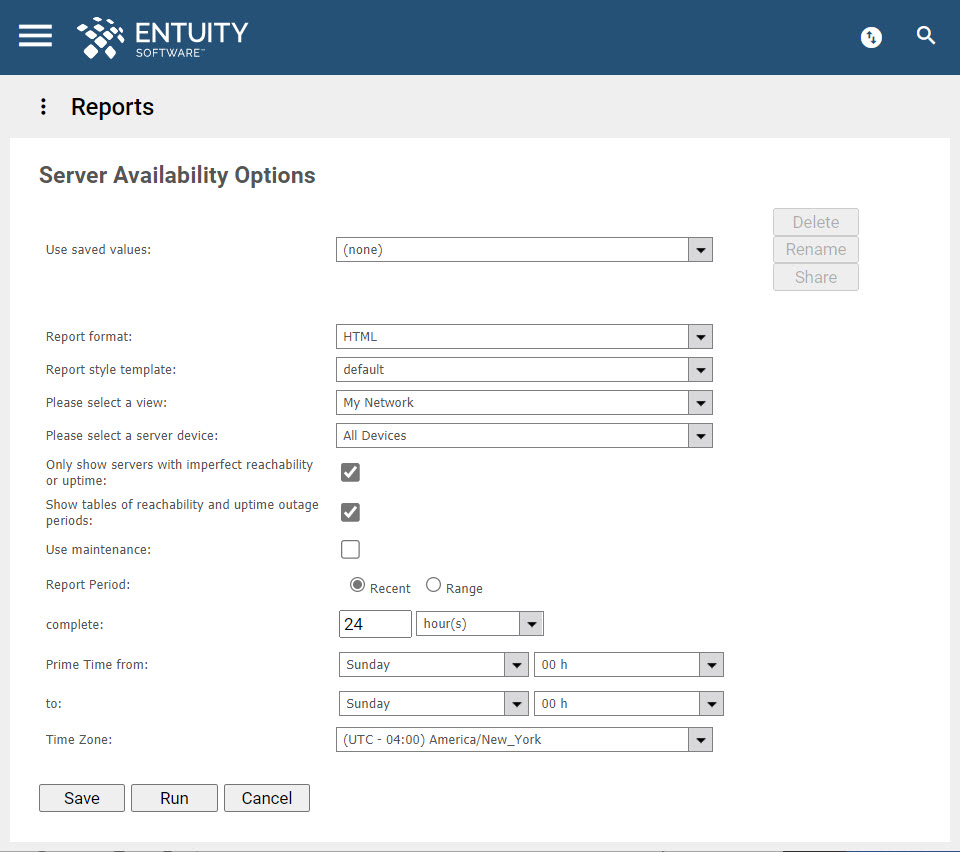This screenshot has height=852, width=960.
Task: Click the Server Availability Options heading
Action: click(177, 175)
